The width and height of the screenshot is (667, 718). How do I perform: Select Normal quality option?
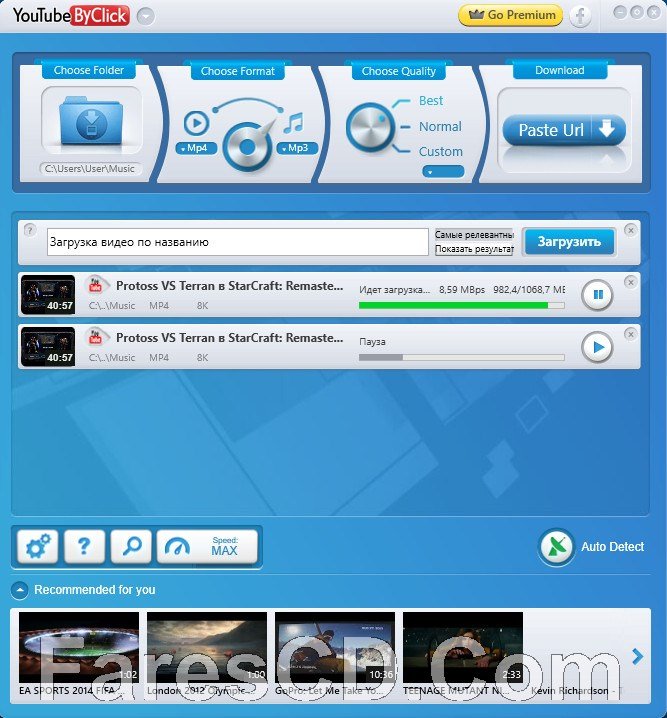pos(440,126)
